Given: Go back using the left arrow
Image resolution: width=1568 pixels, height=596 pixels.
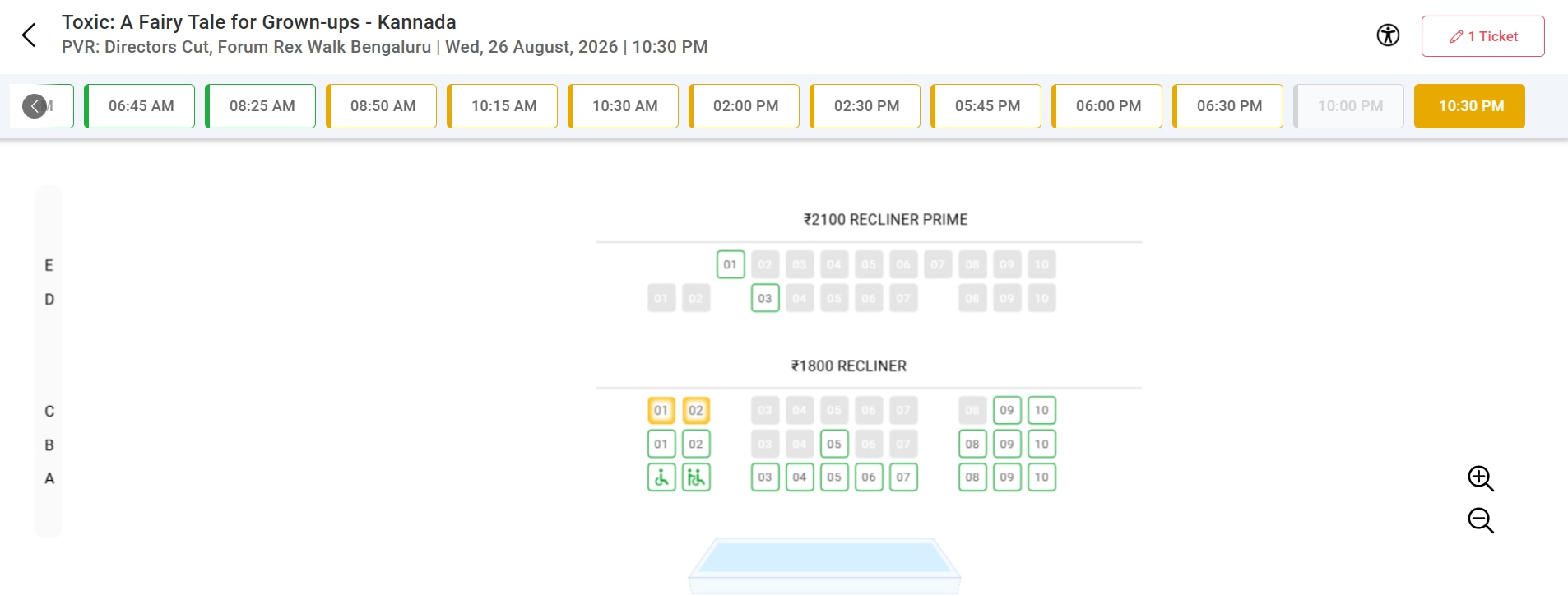Looking at the screenshot, I should (x=29, y=35).
